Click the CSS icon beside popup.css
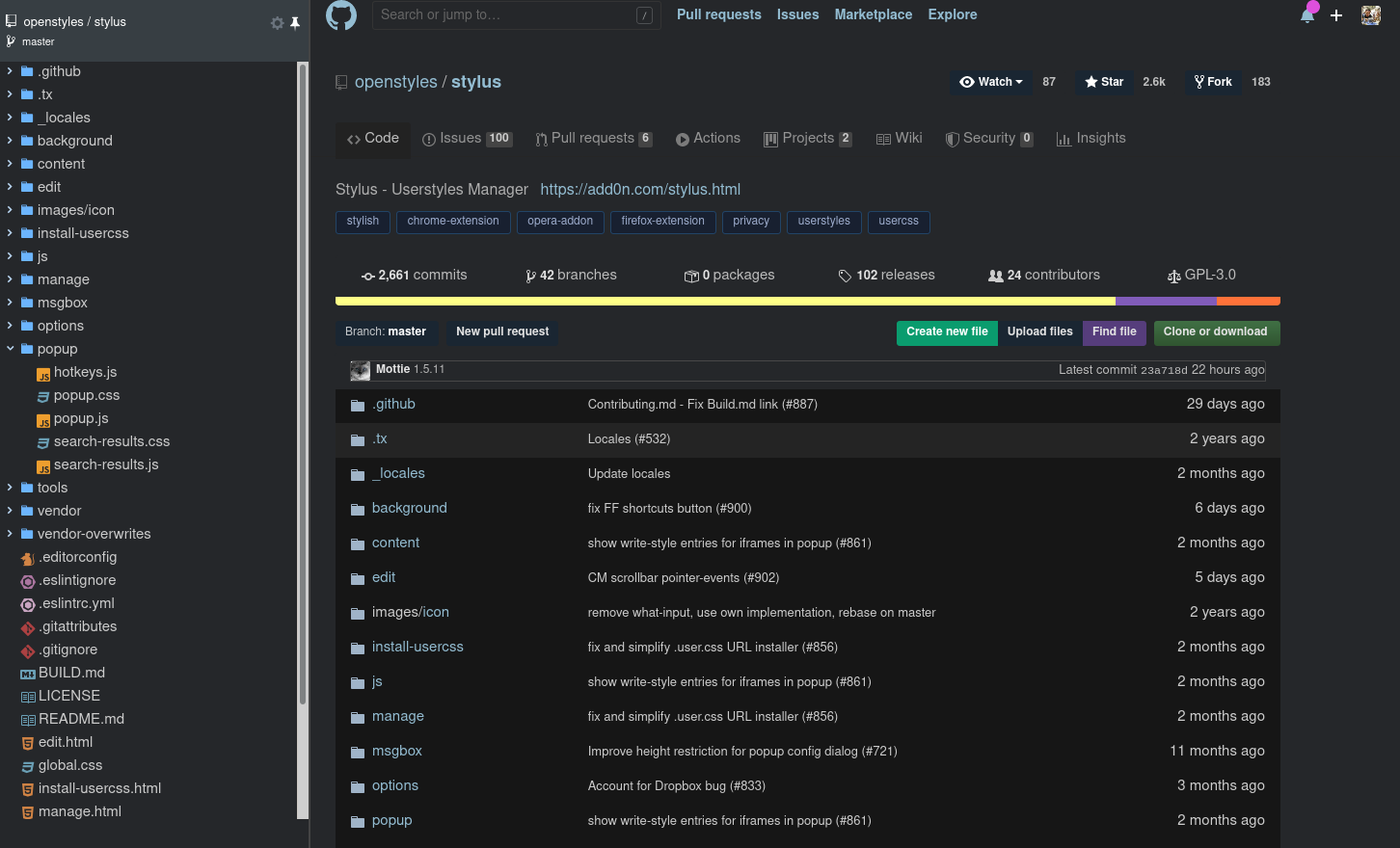The image size is (1400, 848). tap(43, 396)
